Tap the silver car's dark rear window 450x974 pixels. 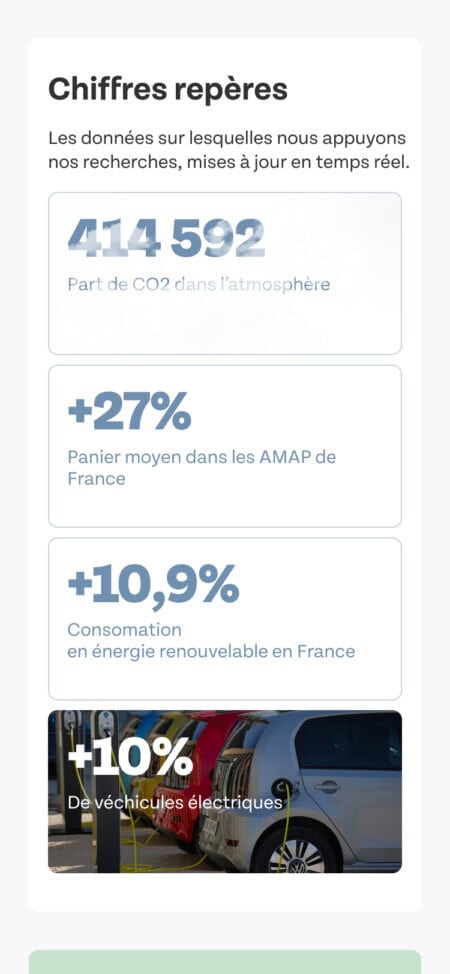click(346, 741)
